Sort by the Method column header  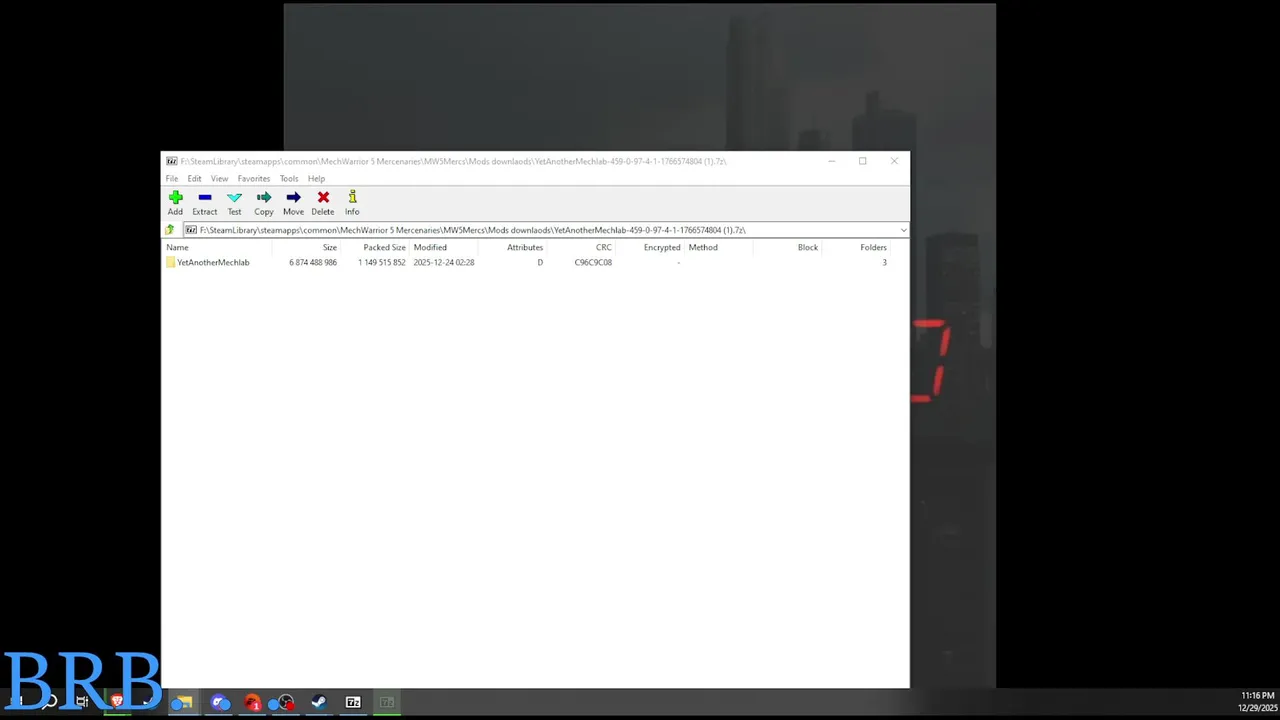[x=703, y=247]
